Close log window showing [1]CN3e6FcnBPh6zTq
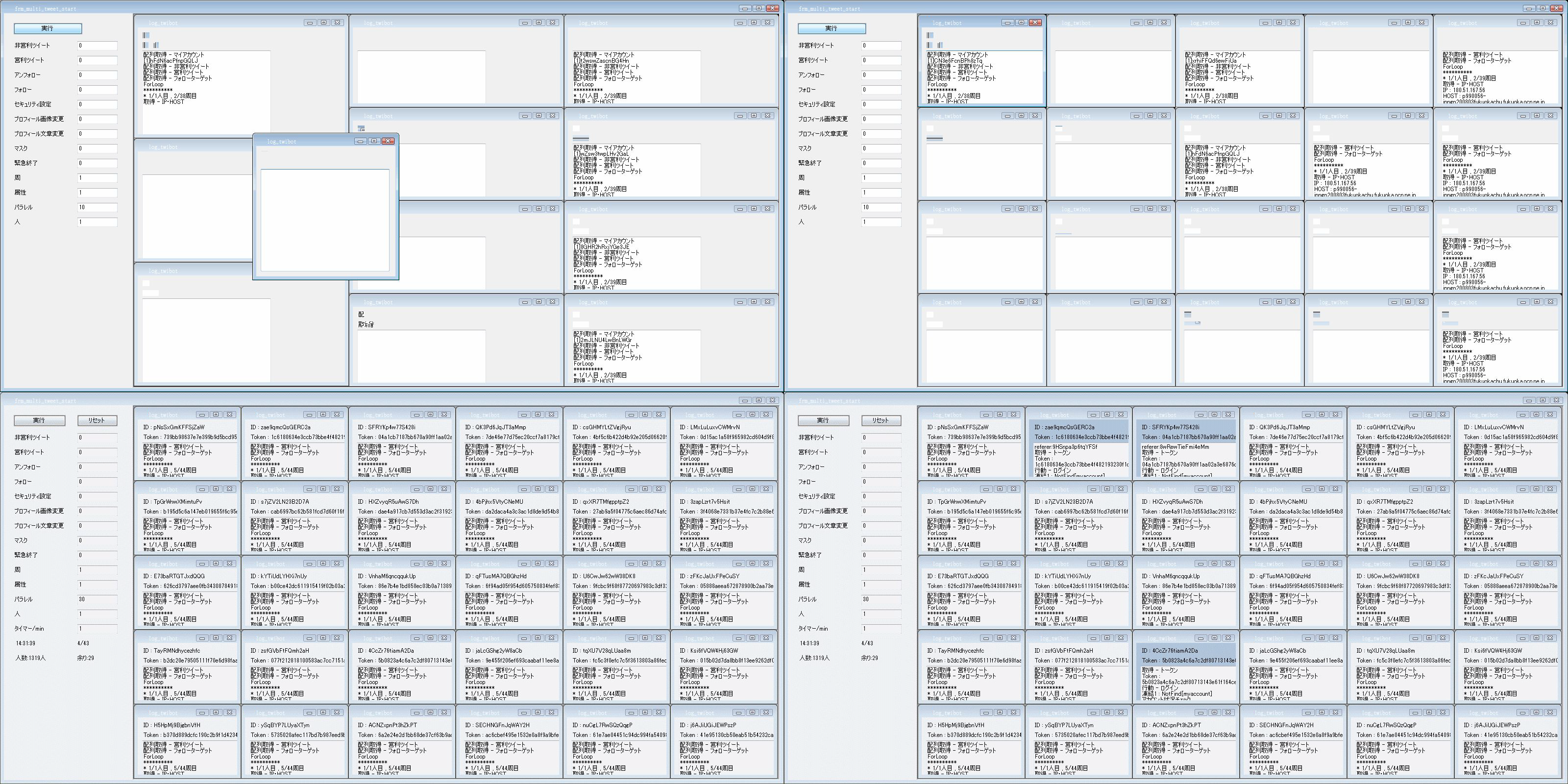This screenshot has width=1568, height=784. click(1035, 23)
